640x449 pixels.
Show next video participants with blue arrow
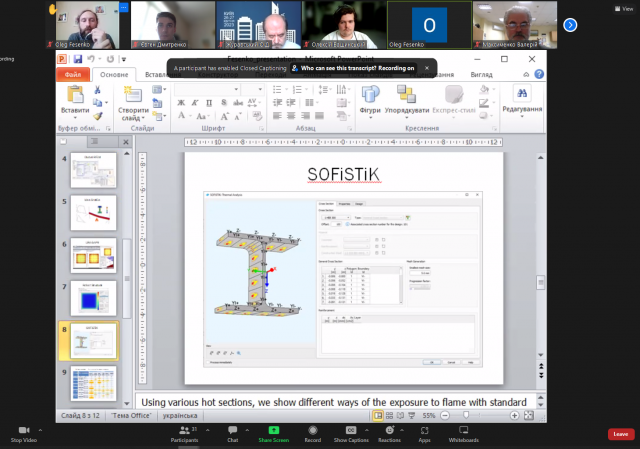pos(570,25)
